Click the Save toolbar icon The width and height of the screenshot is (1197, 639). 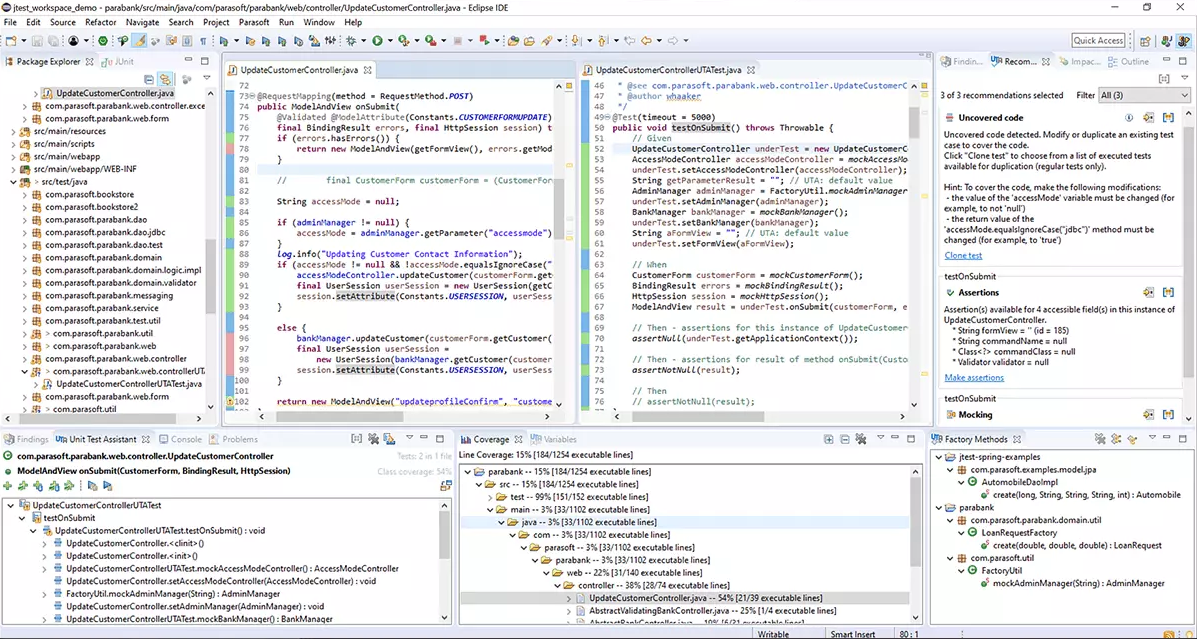[x=37, y=40]
